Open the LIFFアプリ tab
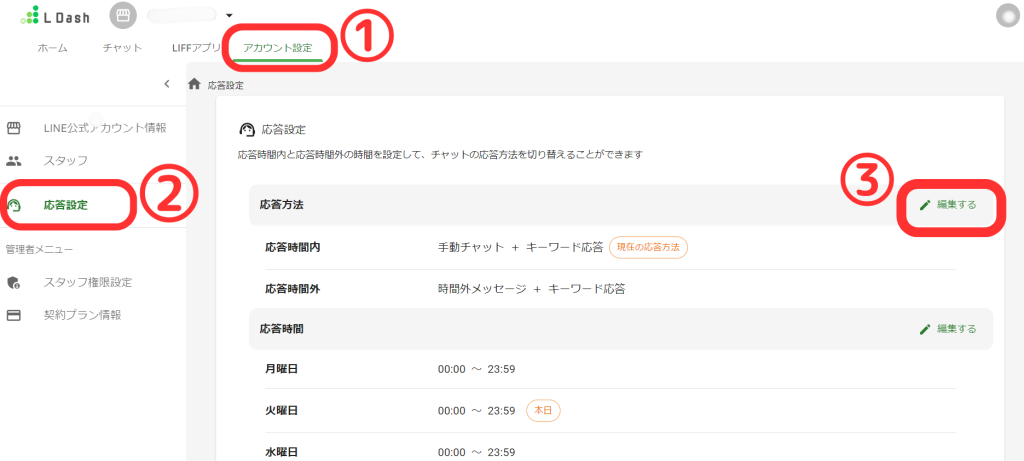 click(x=196, y=48)
